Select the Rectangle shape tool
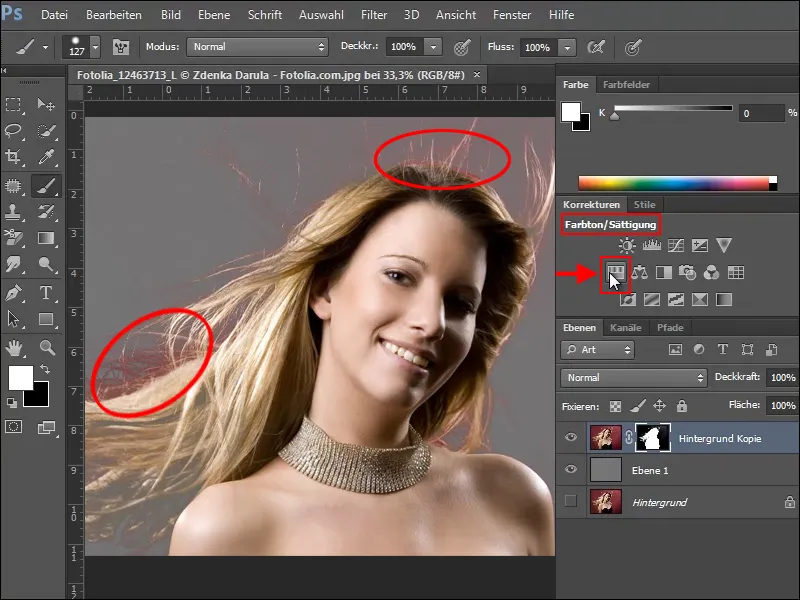800x600 pixels. click(46, 319)
